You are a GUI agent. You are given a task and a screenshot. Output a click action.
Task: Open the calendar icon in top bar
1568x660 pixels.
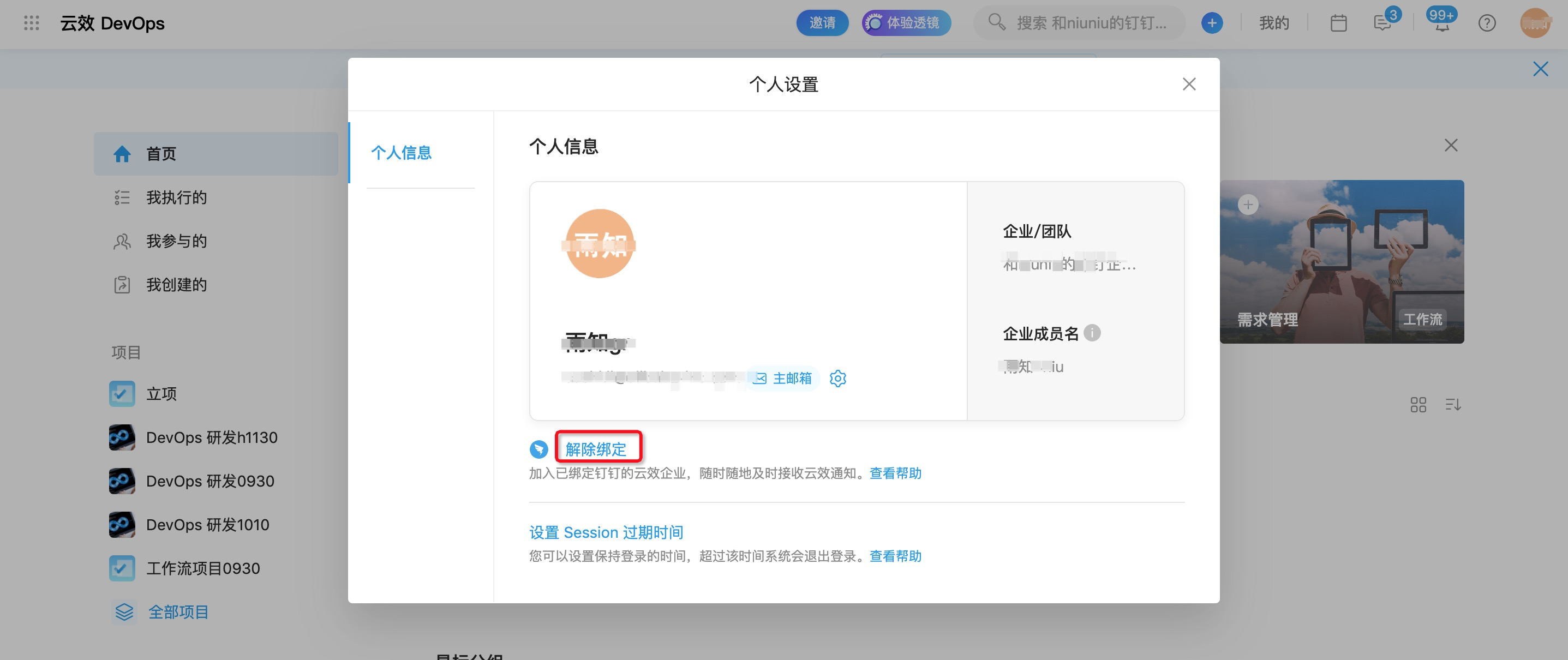pos(1338,23)
